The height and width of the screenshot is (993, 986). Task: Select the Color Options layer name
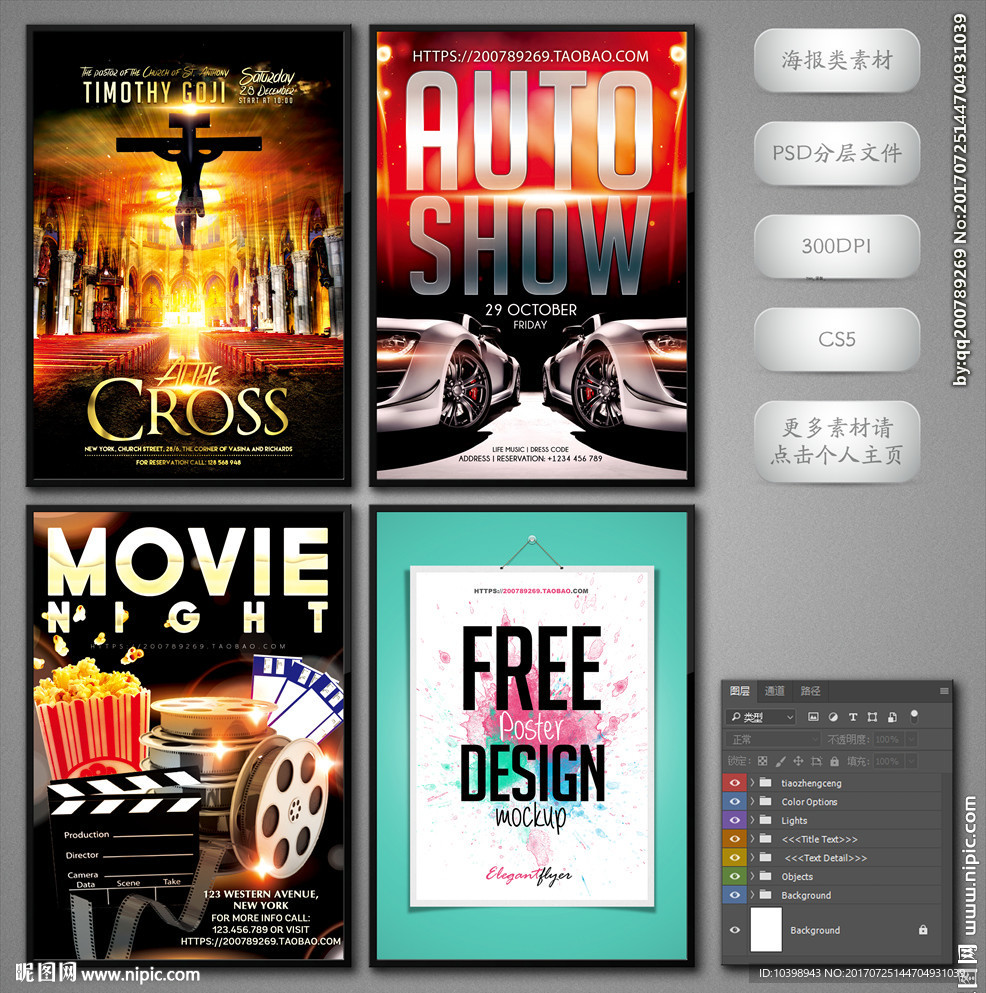tap(809, 801)
